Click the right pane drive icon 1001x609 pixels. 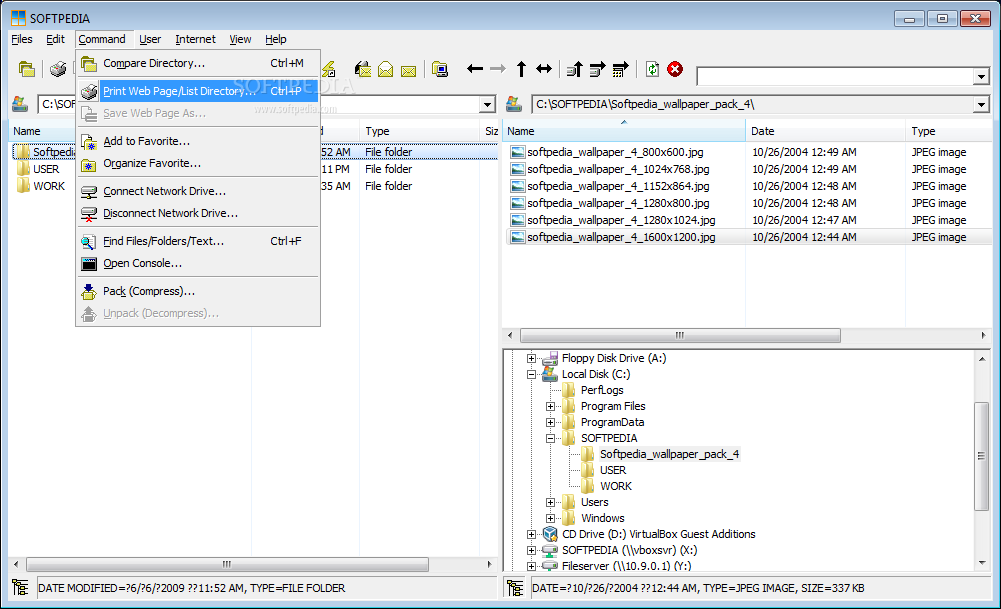click(514, 104)
